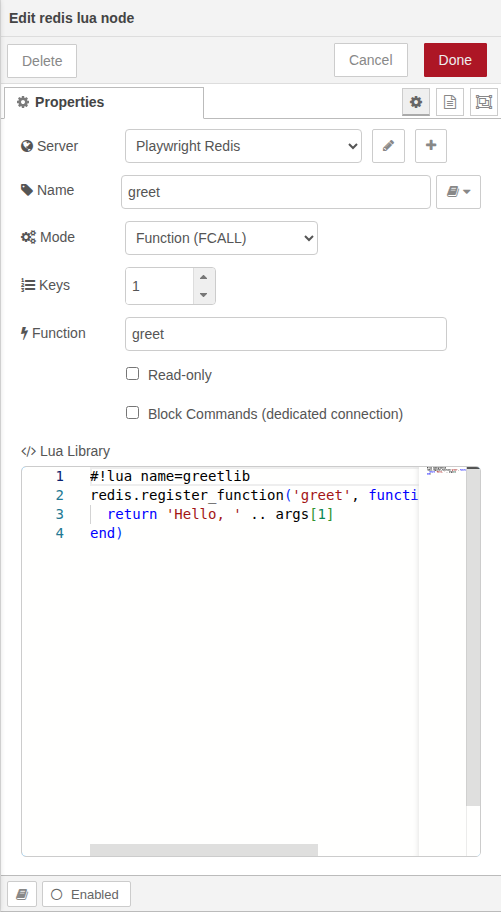Add a new Redis server config
The image size is (501, 912).
pyautogui.click(x=431, y=146)
